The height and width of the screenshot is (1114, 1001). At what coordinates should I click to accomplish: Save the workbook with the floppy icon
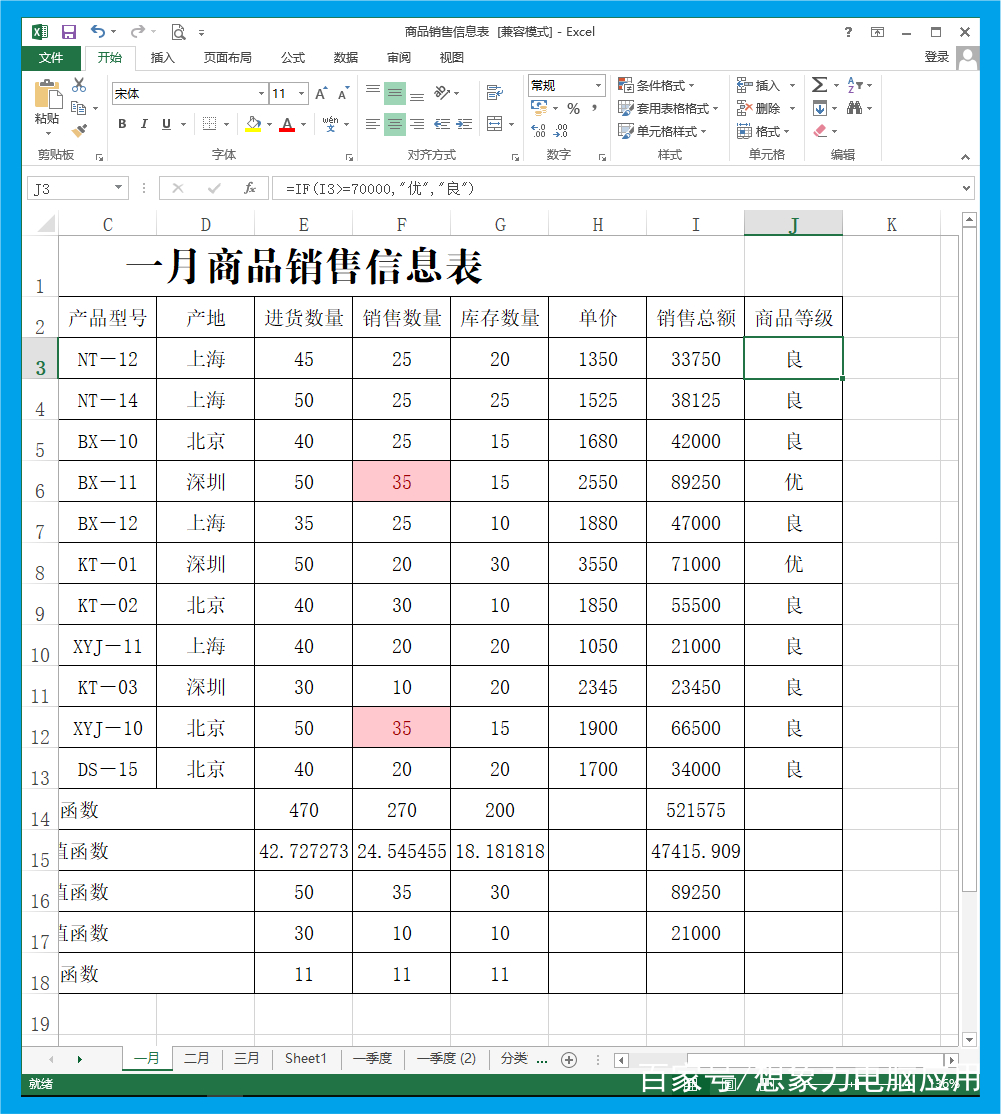pos(69,32)
